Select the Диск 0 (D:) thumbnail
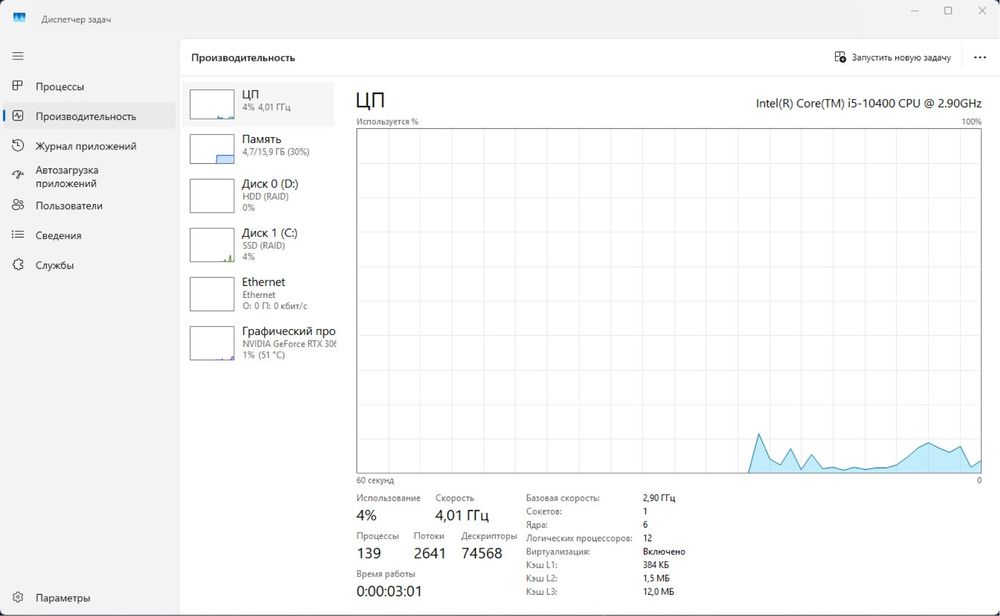 coord(212,196)
